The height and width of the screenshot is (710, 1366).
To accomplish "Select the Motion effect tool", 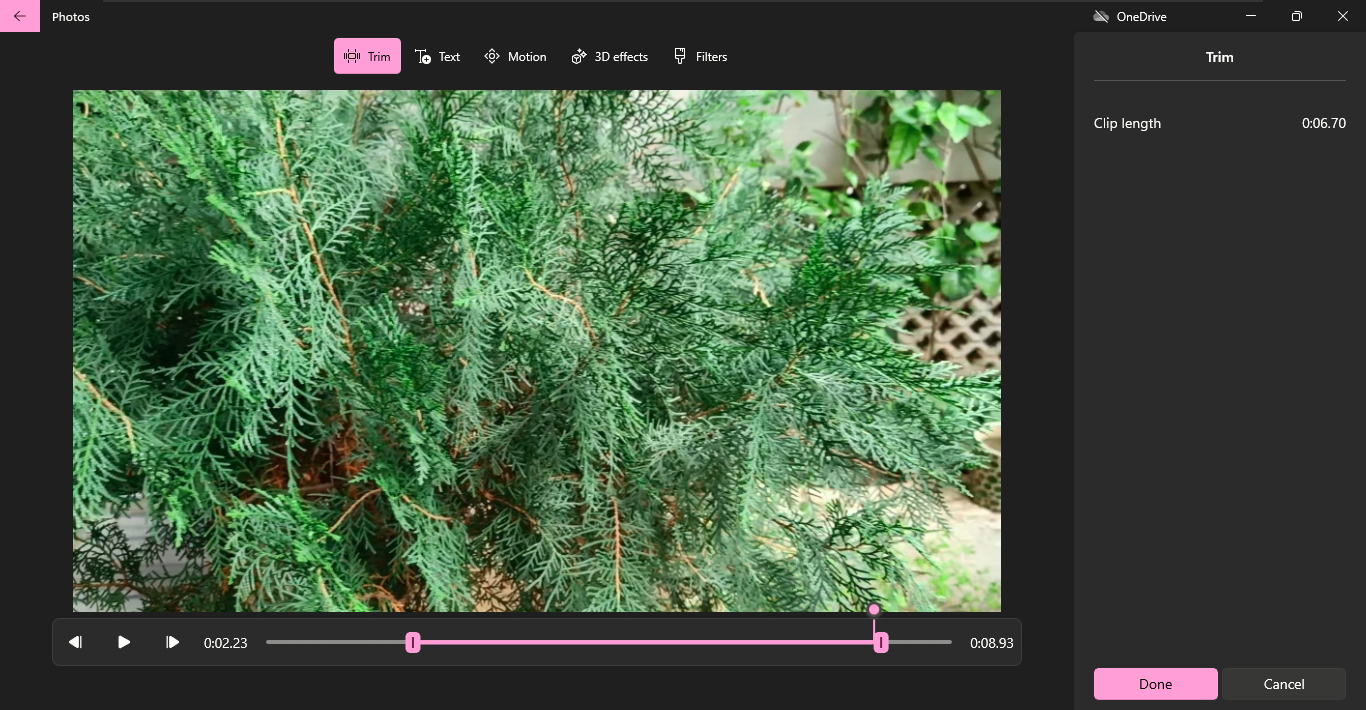I will click(515, 56).
